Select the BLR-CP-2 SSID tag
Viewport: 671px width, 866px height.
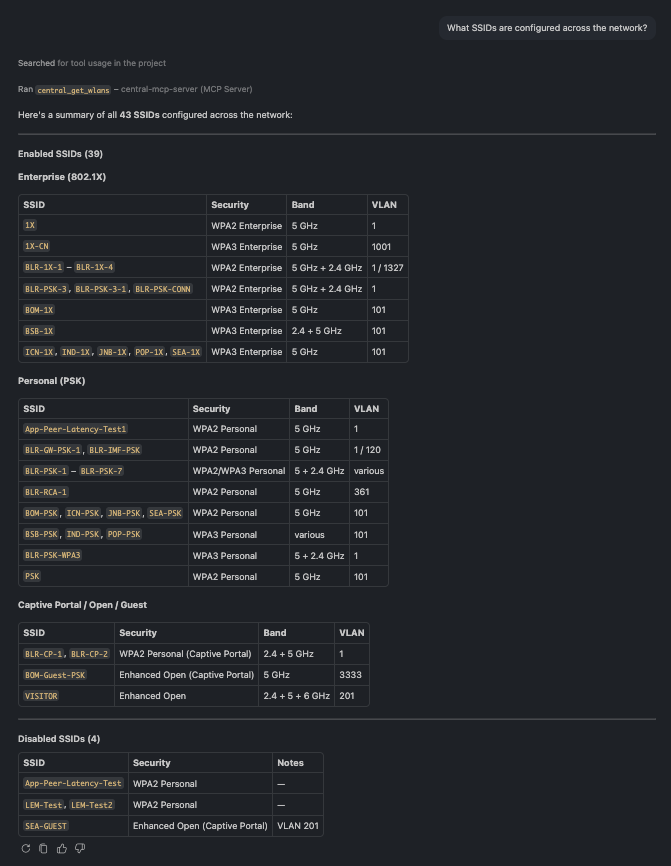coord(89,654)
